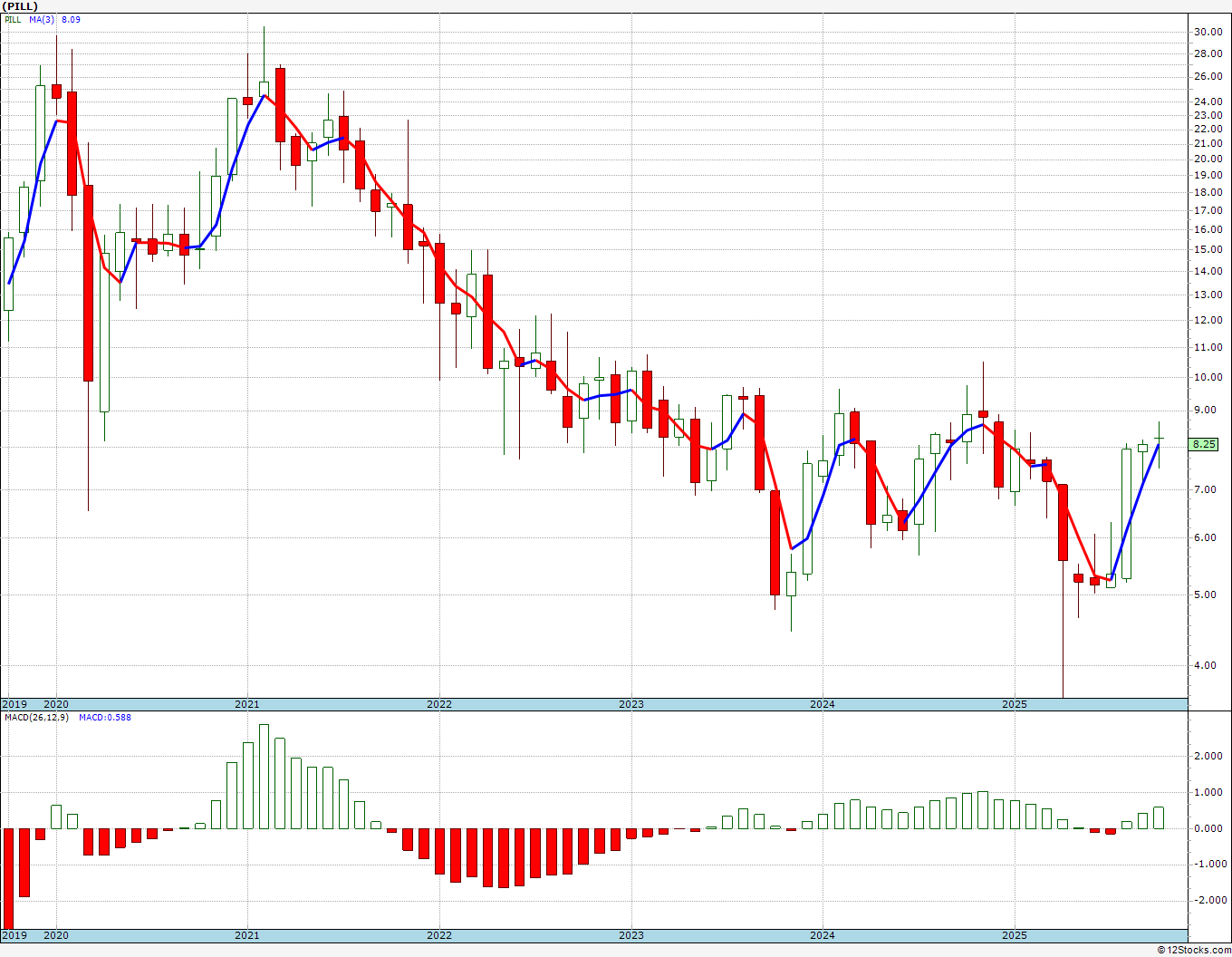Click 2021 on the price chart time axis
Viewport: 1232px width, 957px height.
tap(247, 704)
